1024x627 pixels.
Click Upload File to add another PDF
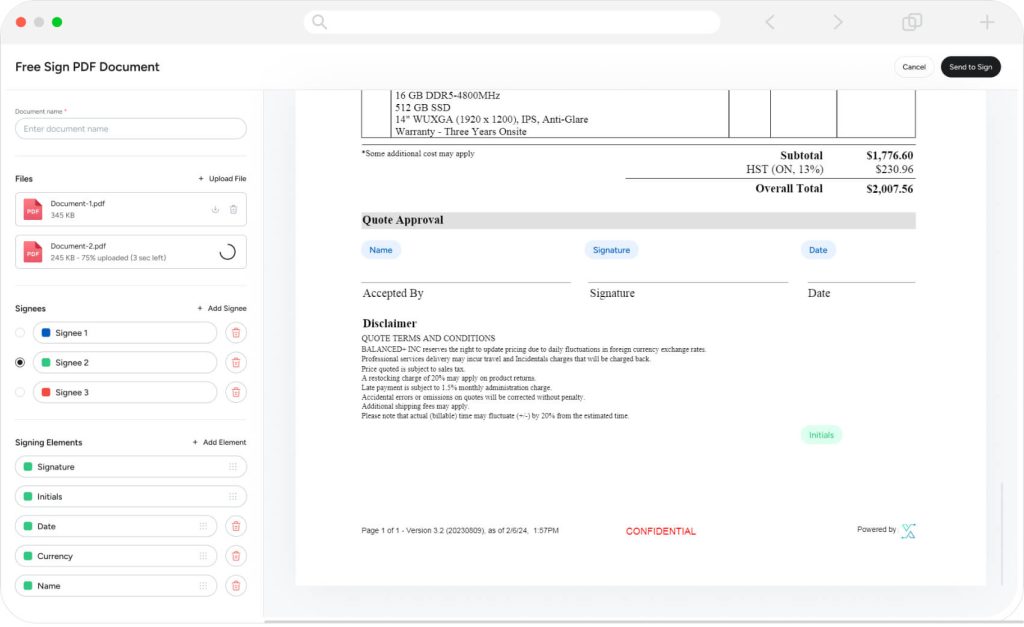221,178
